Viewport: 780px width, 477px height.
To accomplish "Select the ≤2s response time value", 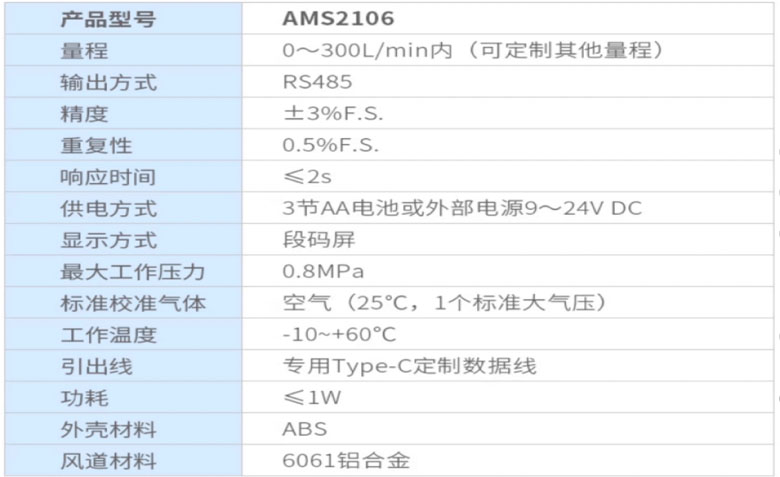I will [307, 177].
